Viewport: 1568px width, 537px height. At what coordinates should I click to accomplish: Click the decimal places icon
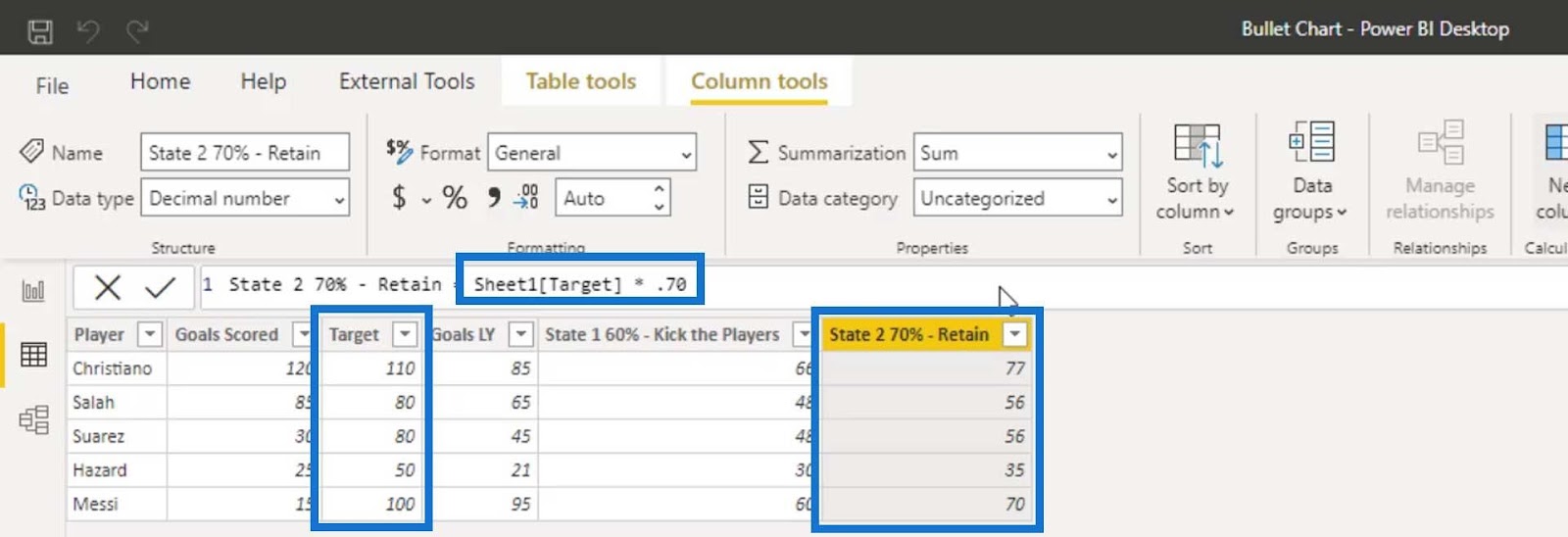coord(526,198)
